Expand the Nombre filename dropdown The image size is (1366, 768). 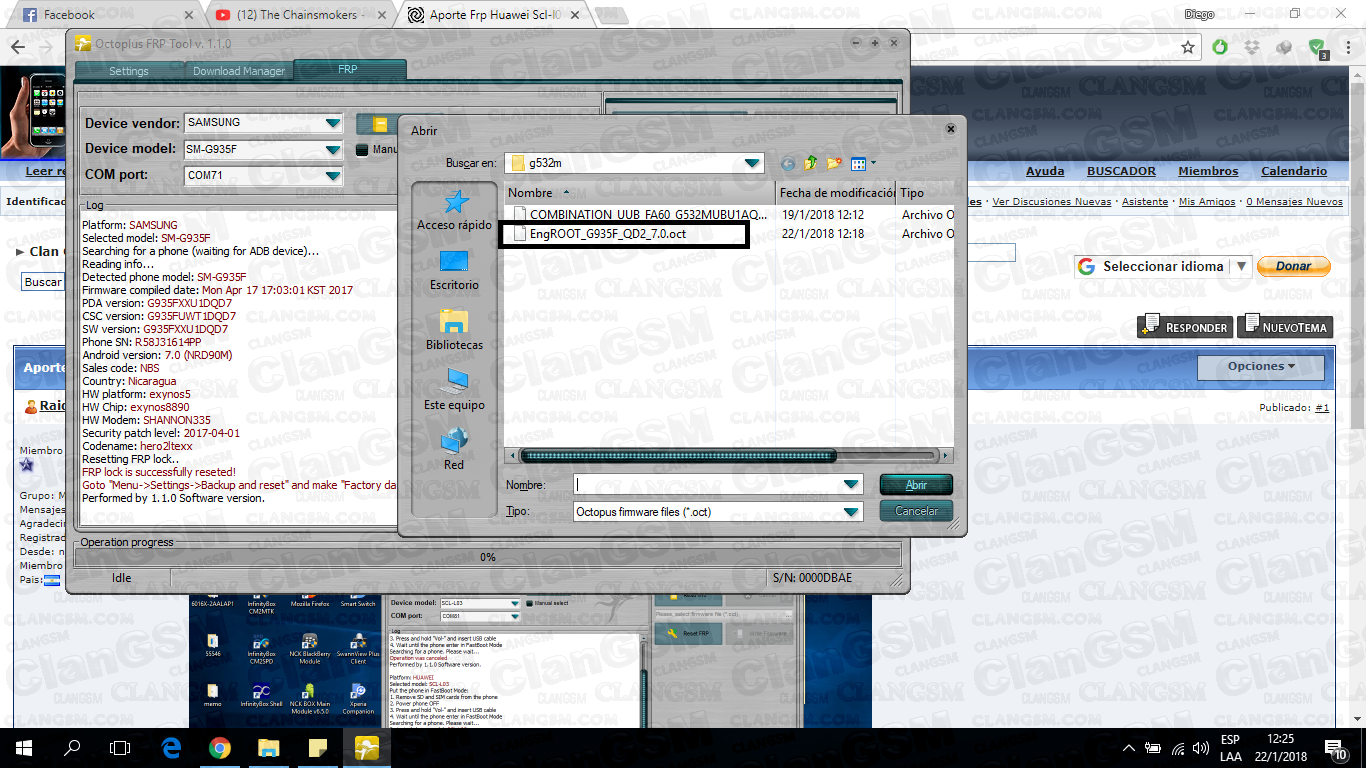click(x=851, y=485)
